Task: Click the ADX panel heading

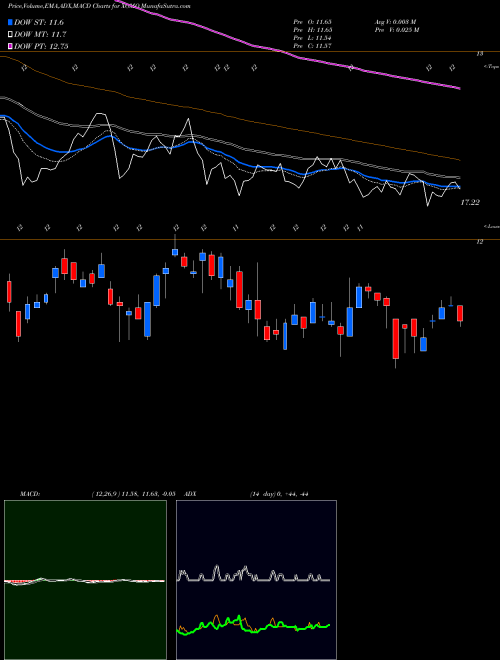Action: tap(190, 494)
